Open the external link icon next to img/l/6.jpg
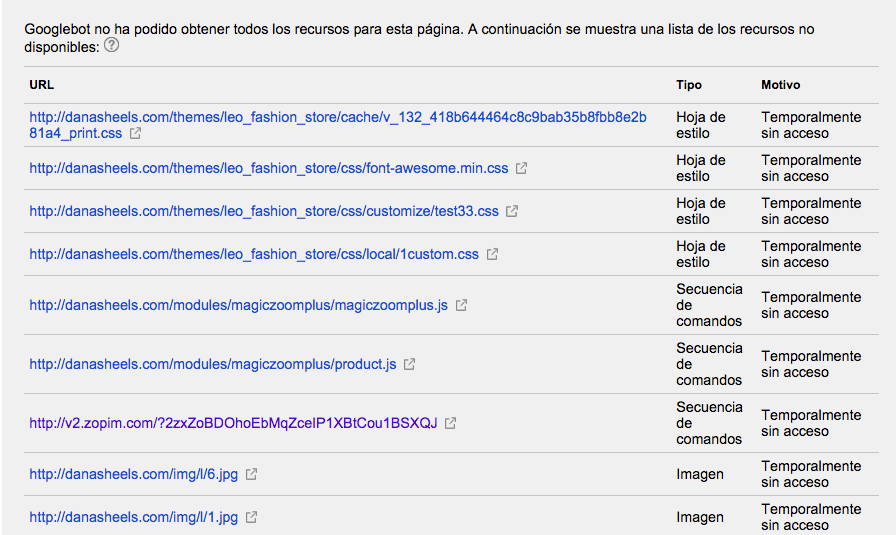This screenshot has width=896, height=535. (251, 474)
